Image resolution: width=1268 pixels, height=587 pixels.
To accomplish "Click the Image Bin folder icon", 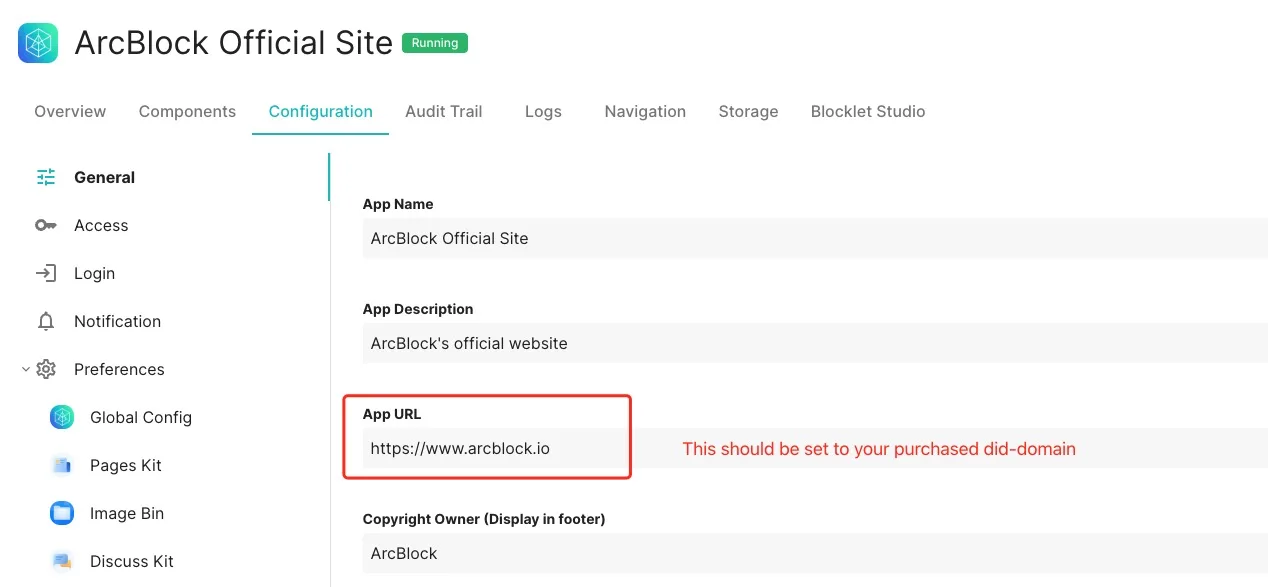I will pyautogui.click(x=62, y=513).
